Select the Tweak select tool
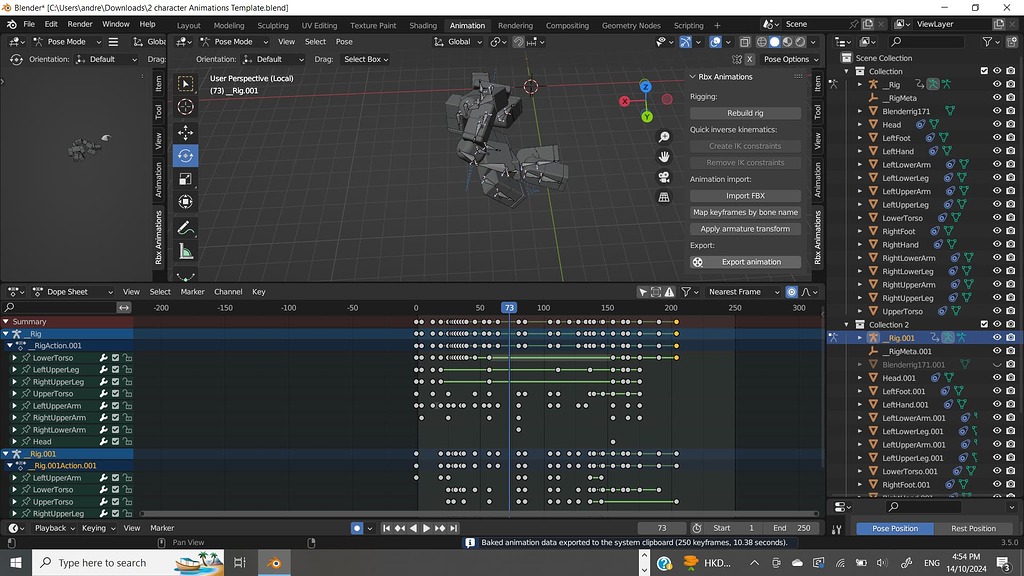Screen dimensions: 1024x576 click(186, 84)
